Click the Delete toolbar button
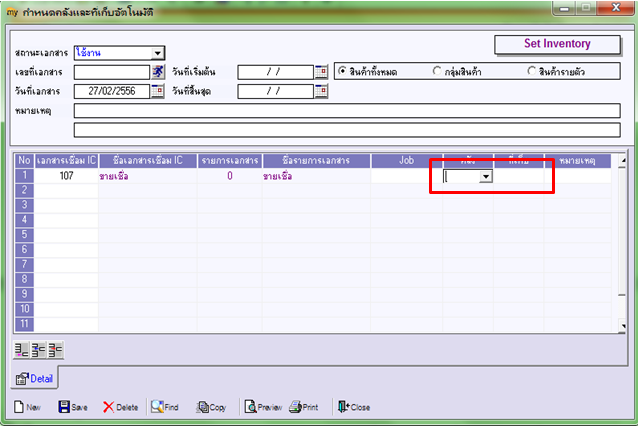The height and width of the screenshot is (426, 638). 120,407
